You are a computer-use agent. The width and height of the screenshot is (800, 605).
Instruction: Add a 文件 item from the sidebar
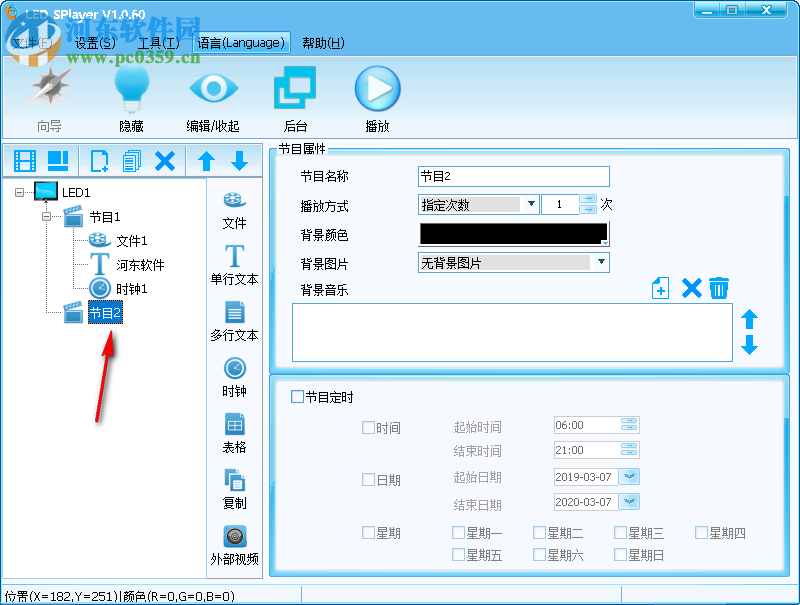pyautogui.click(x=234, y=207)
